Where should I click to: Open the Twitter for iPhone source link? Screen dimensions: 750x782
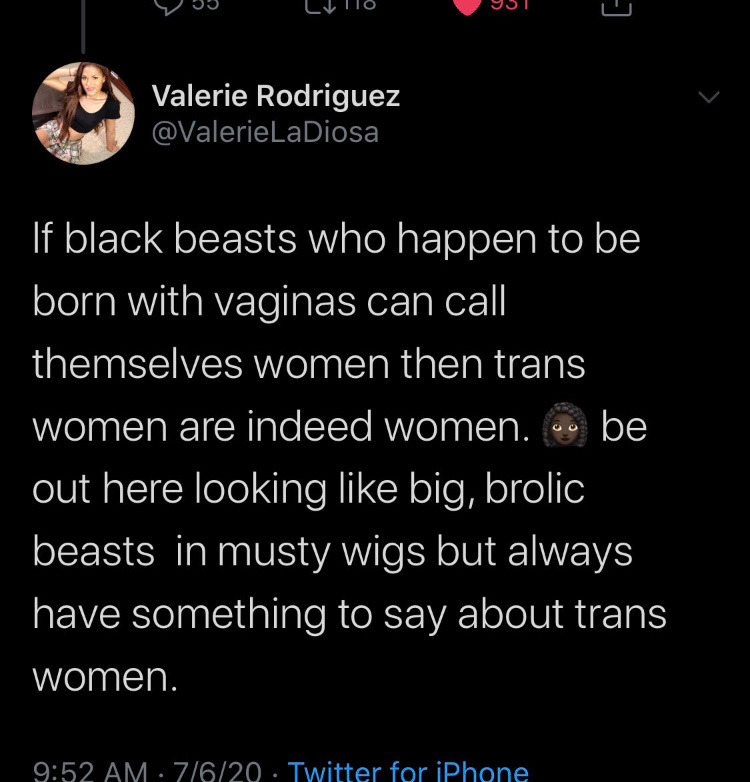tap(408, 771)
